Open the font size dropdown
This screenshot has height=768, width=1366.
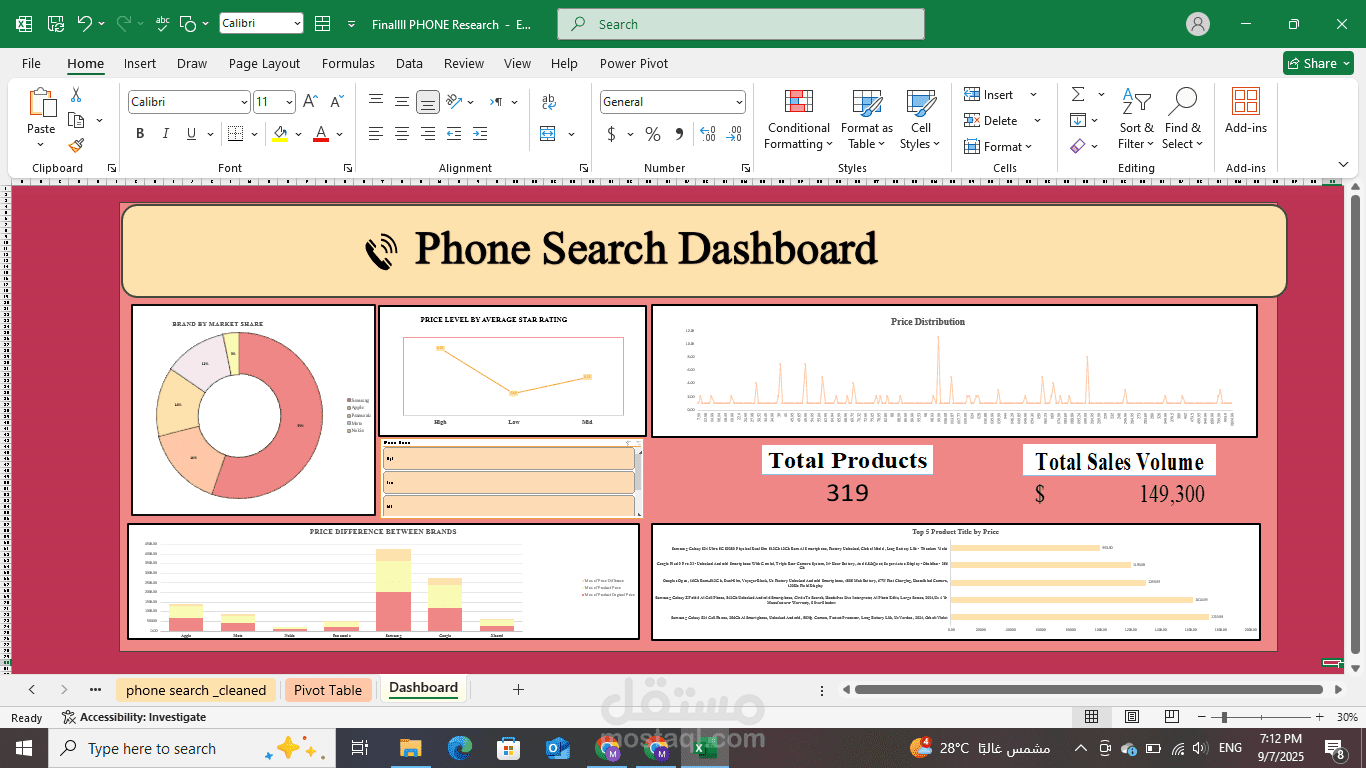pos(289,102)
